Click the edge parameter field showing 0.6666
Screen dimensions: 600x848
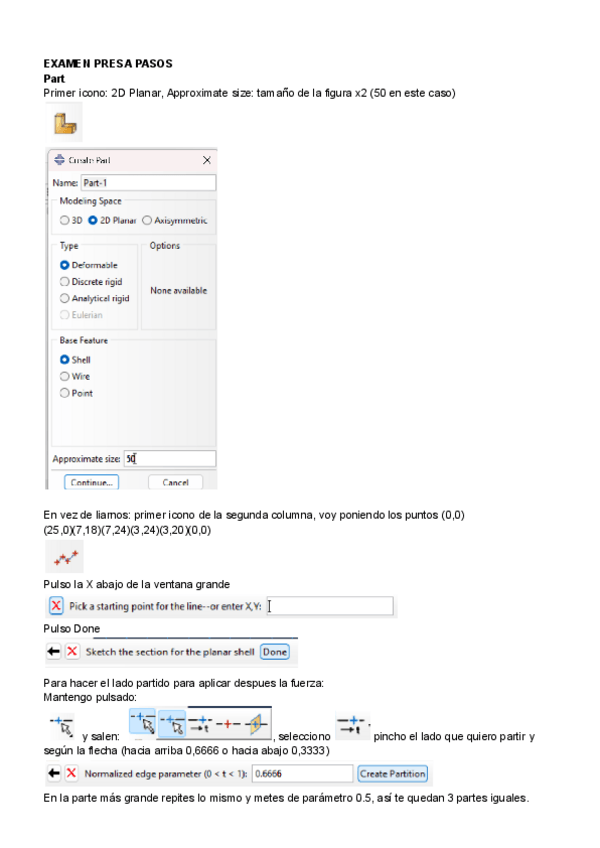(302, 773)
